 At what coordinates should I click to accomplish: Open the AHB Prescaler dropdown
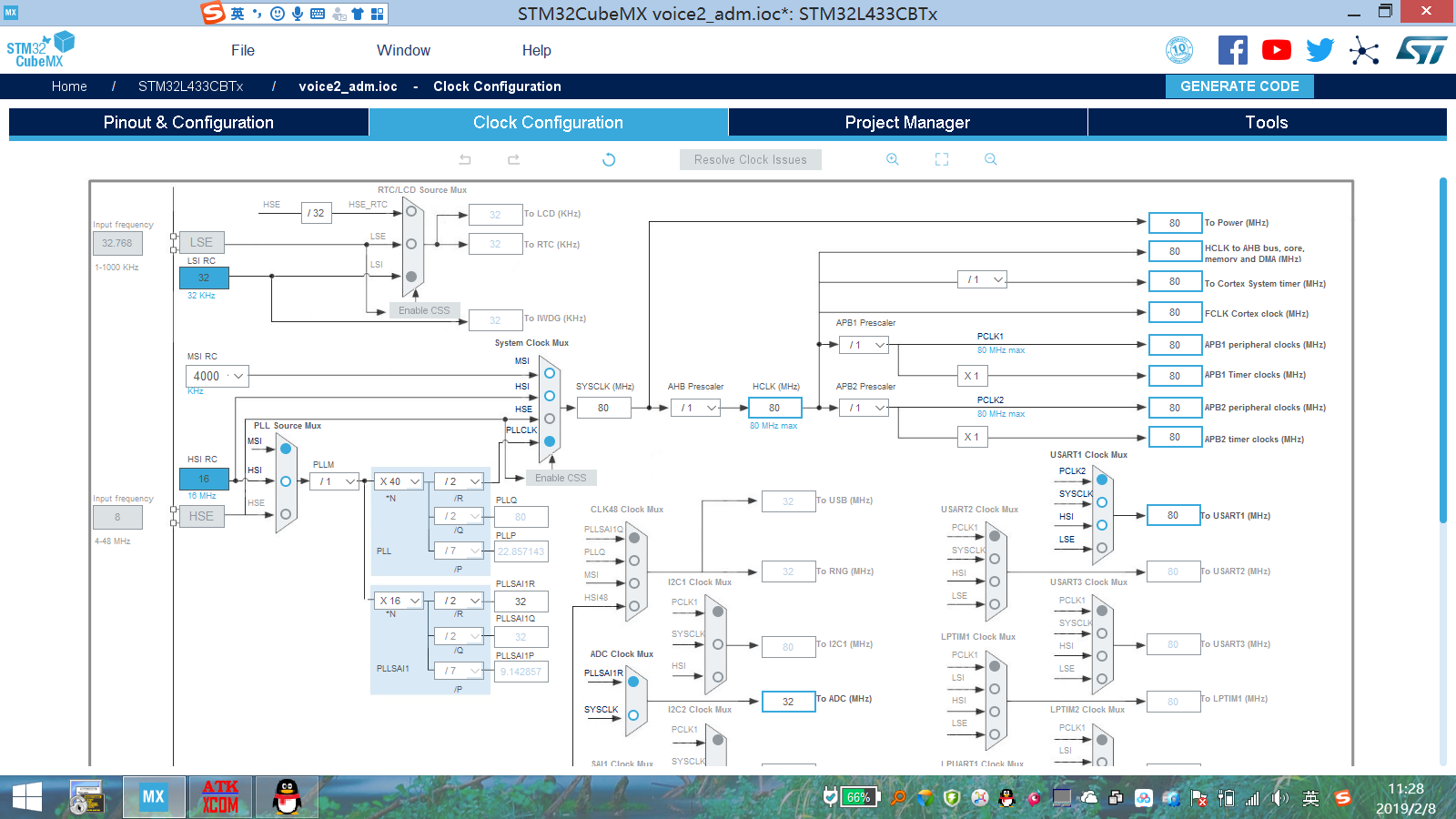click(697, 408)
